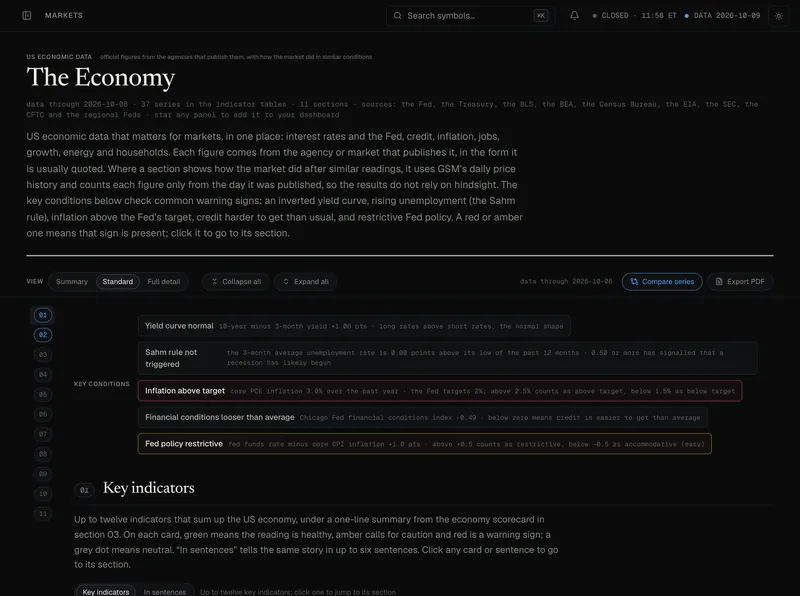Viewport: 800px width, 596px height.
Task: Export the page as PDF
Action: point(740,282)
